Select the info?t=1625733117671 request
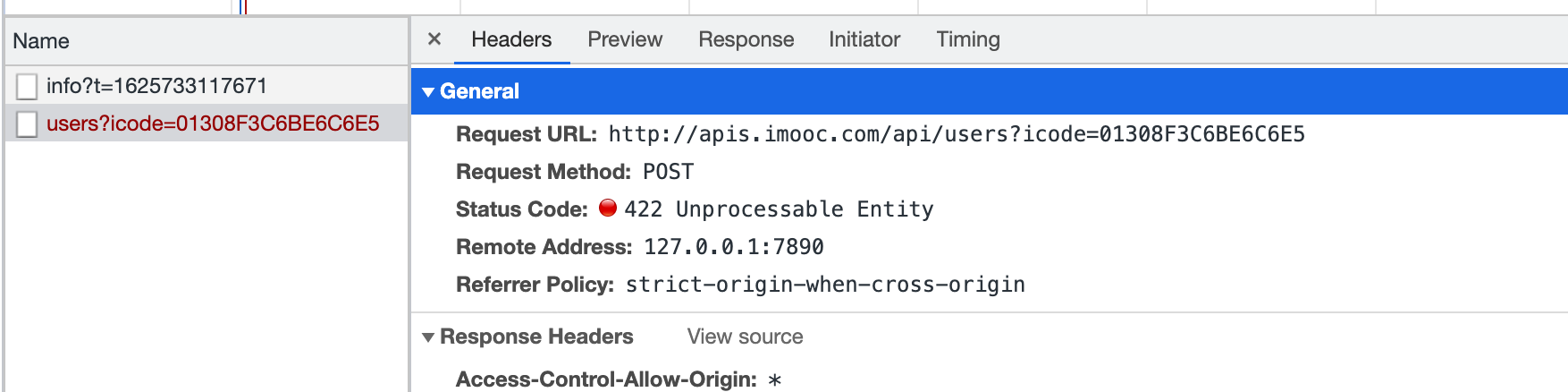This screenshot has height=392, width=1568. [x=156, y=86]
